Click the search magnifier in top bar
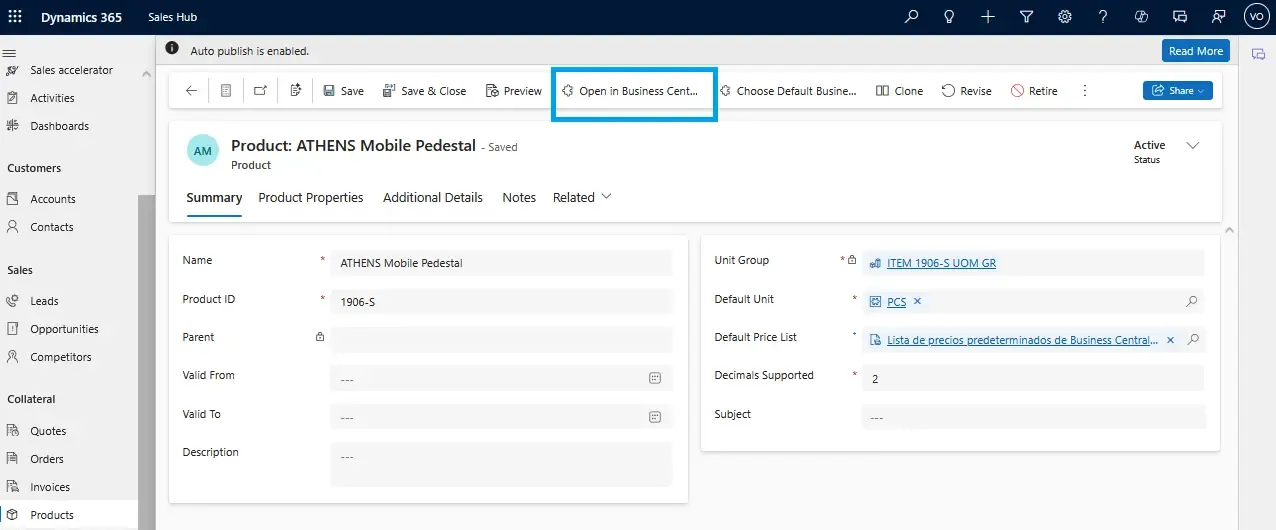Image resolution: width=1276 pixels, height=530 pixels. click(x=911, y=17)
